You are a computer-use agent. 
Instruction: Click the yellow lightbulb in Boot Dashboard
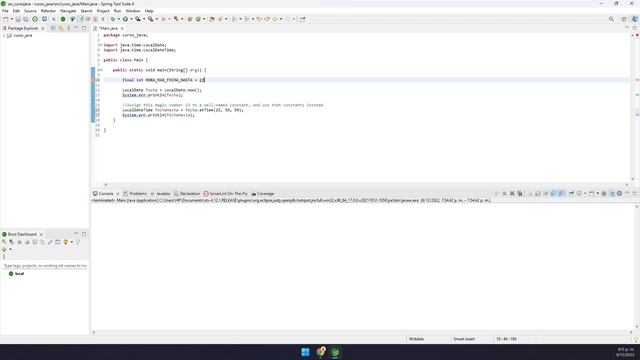65,242
